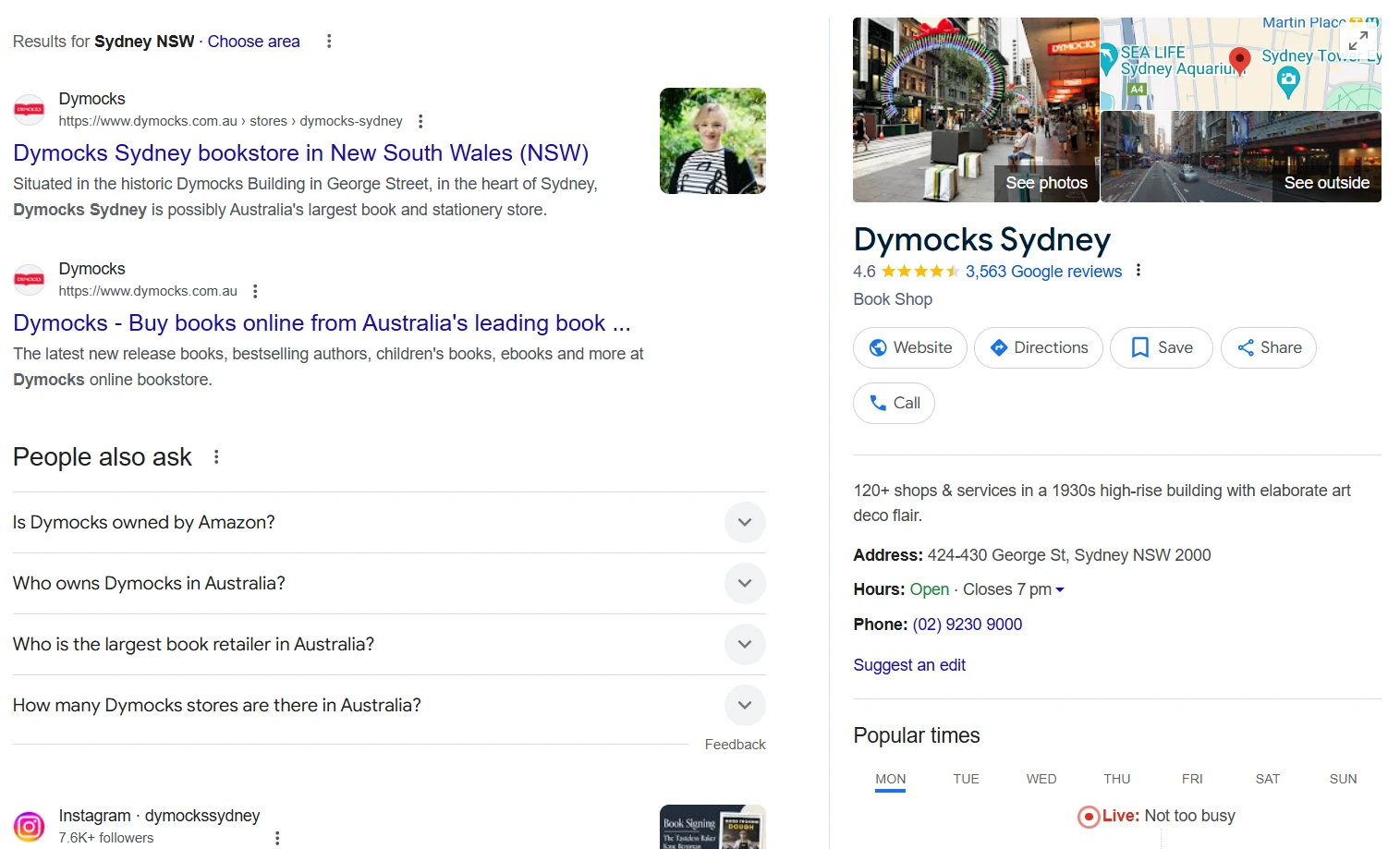Select the TUE tab in Popular times

tap(966, 779)
